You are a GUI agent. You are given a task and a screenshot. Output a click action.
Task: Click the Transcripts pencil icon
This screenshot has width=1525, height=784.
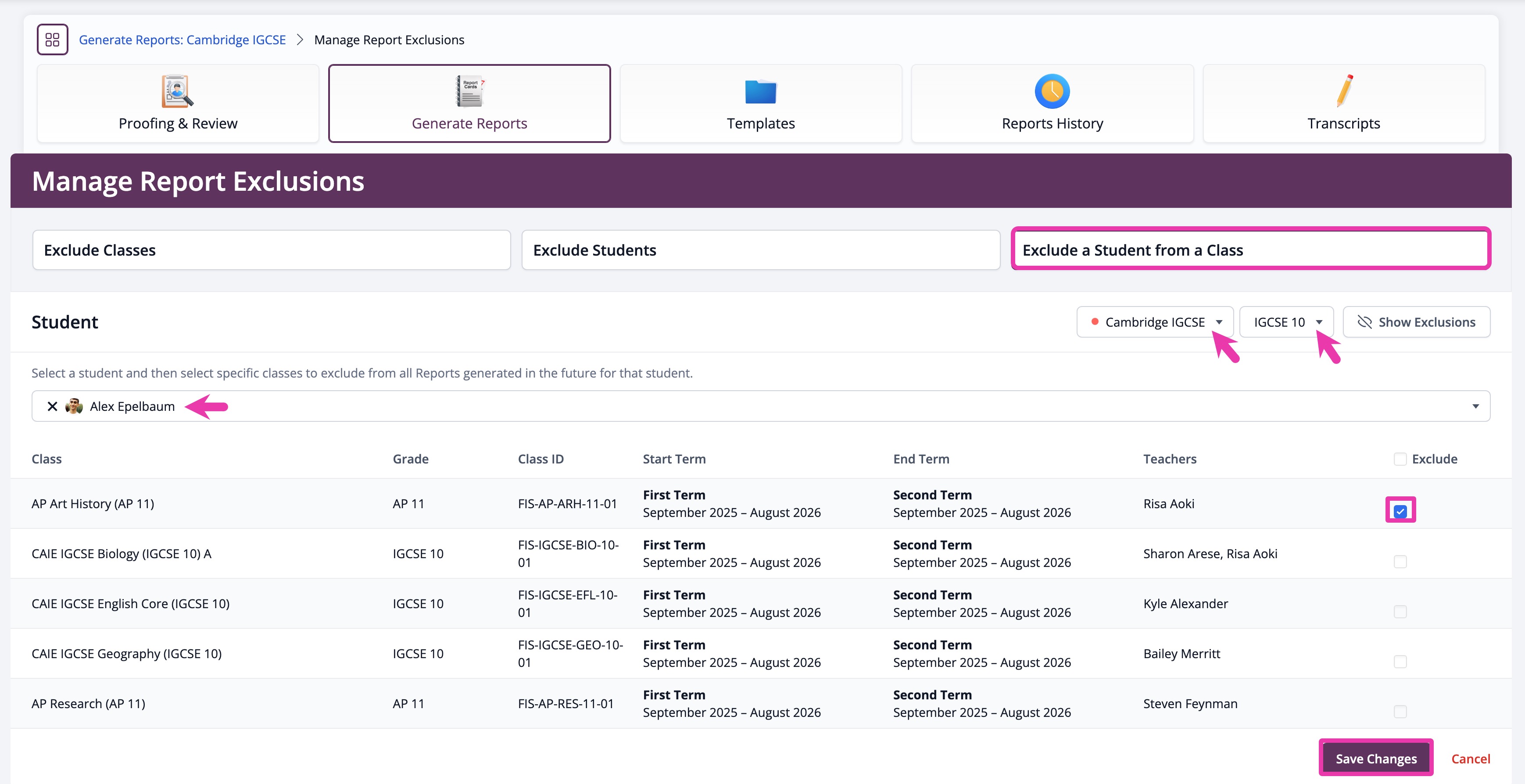click(1344, 91)
